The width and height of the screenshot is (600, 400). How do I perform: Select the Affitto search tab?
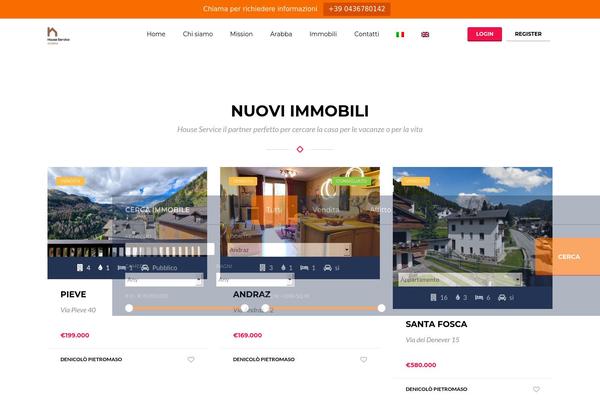click(x=381, y=210)
